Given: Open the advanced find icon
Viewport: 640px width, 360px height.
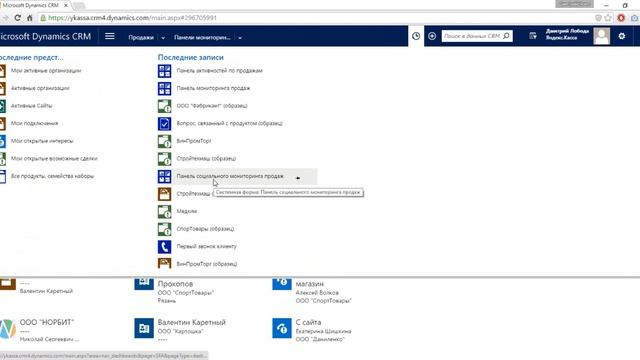Looking at the screenshot, I should 533,36.
